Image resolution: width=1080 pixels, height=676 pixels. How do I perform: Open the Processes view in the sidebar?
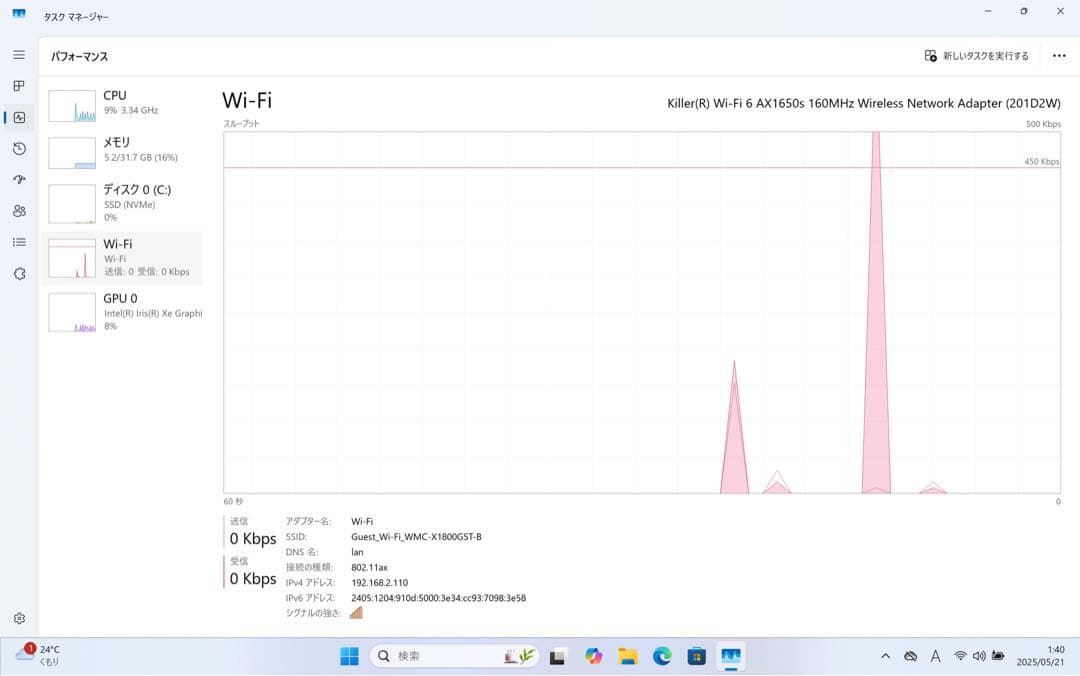18,85
